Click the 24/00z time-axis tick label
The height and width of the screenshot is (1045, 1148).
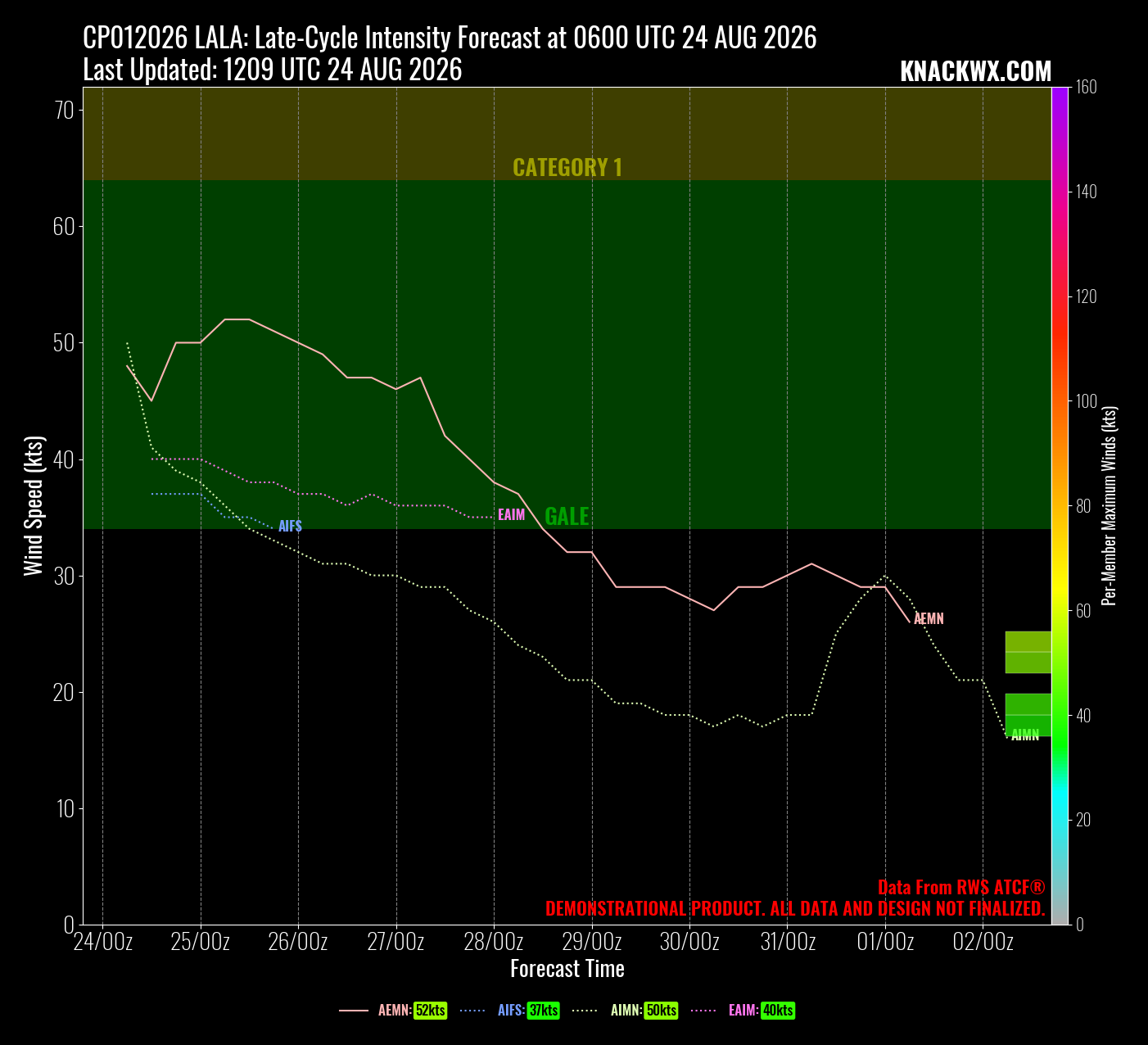point(103,942)
